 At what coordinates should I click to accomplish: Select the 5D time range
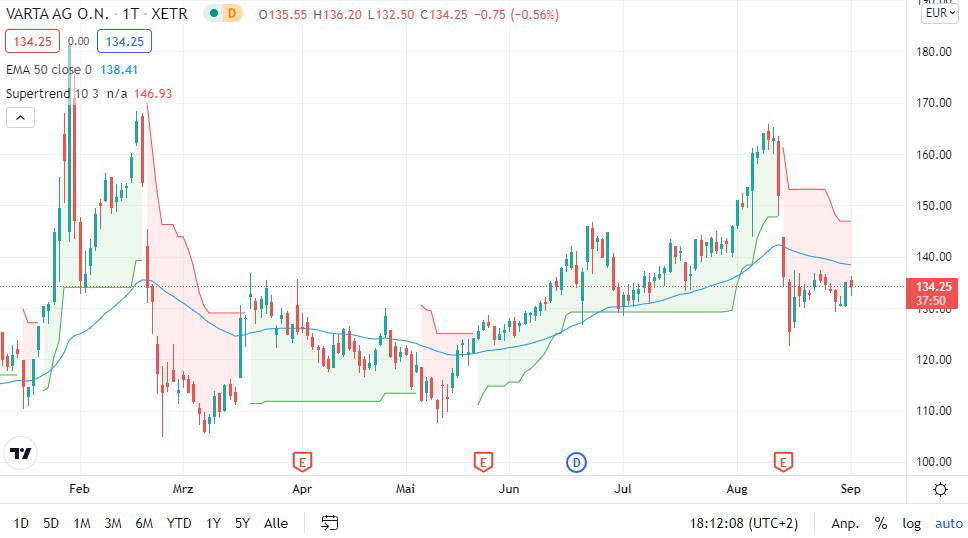pyautogui.click(x=51, y=523)
